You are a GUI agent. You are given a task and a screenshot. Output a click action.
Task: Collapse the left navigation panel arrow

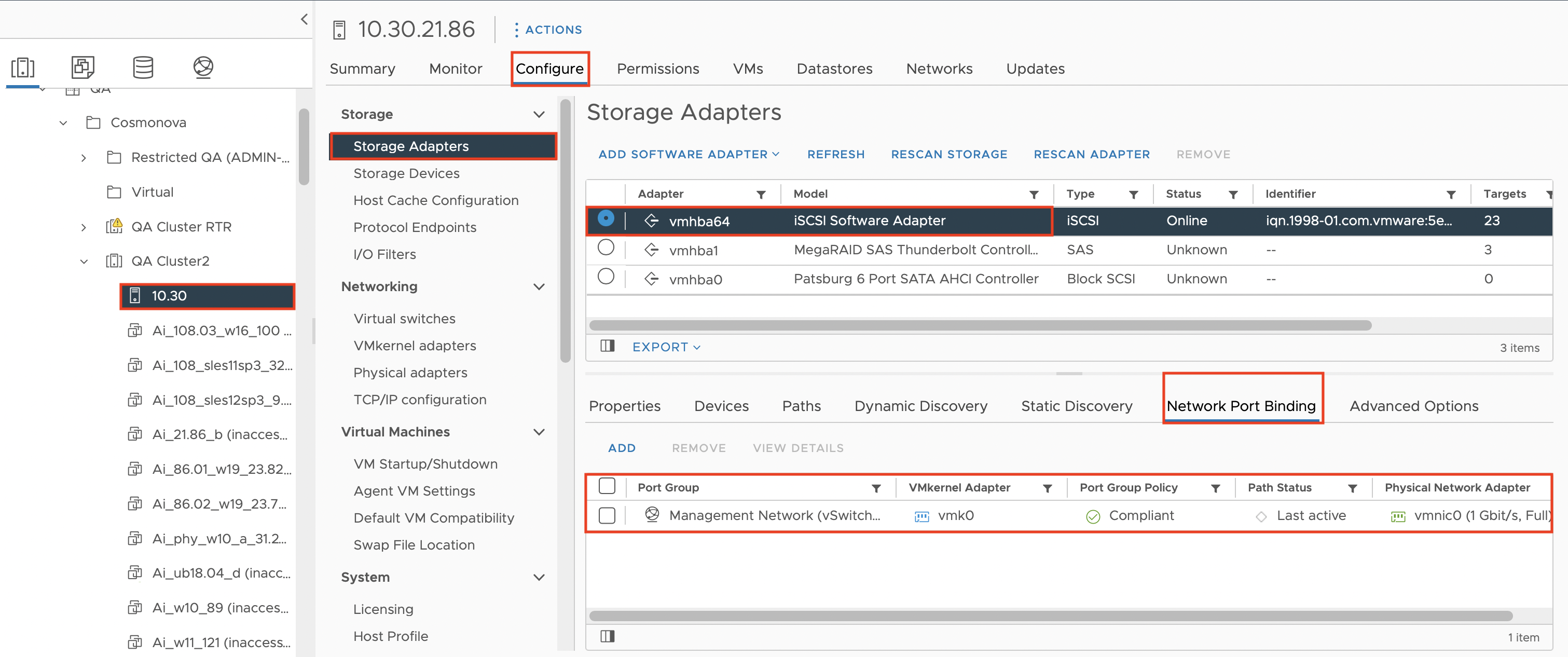(304, 19)
